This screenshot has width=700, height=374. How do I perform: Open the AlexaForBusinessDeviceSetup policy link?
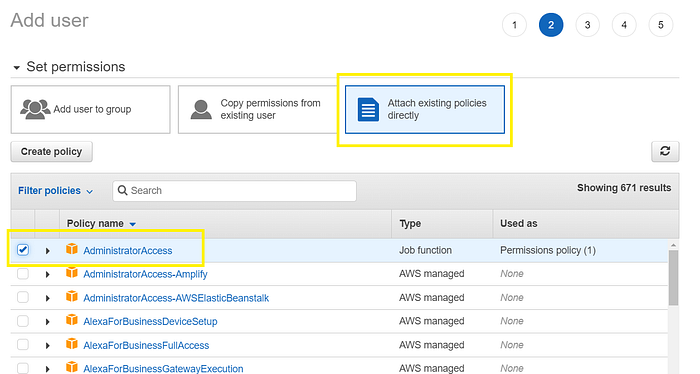[x=150, y=321]
